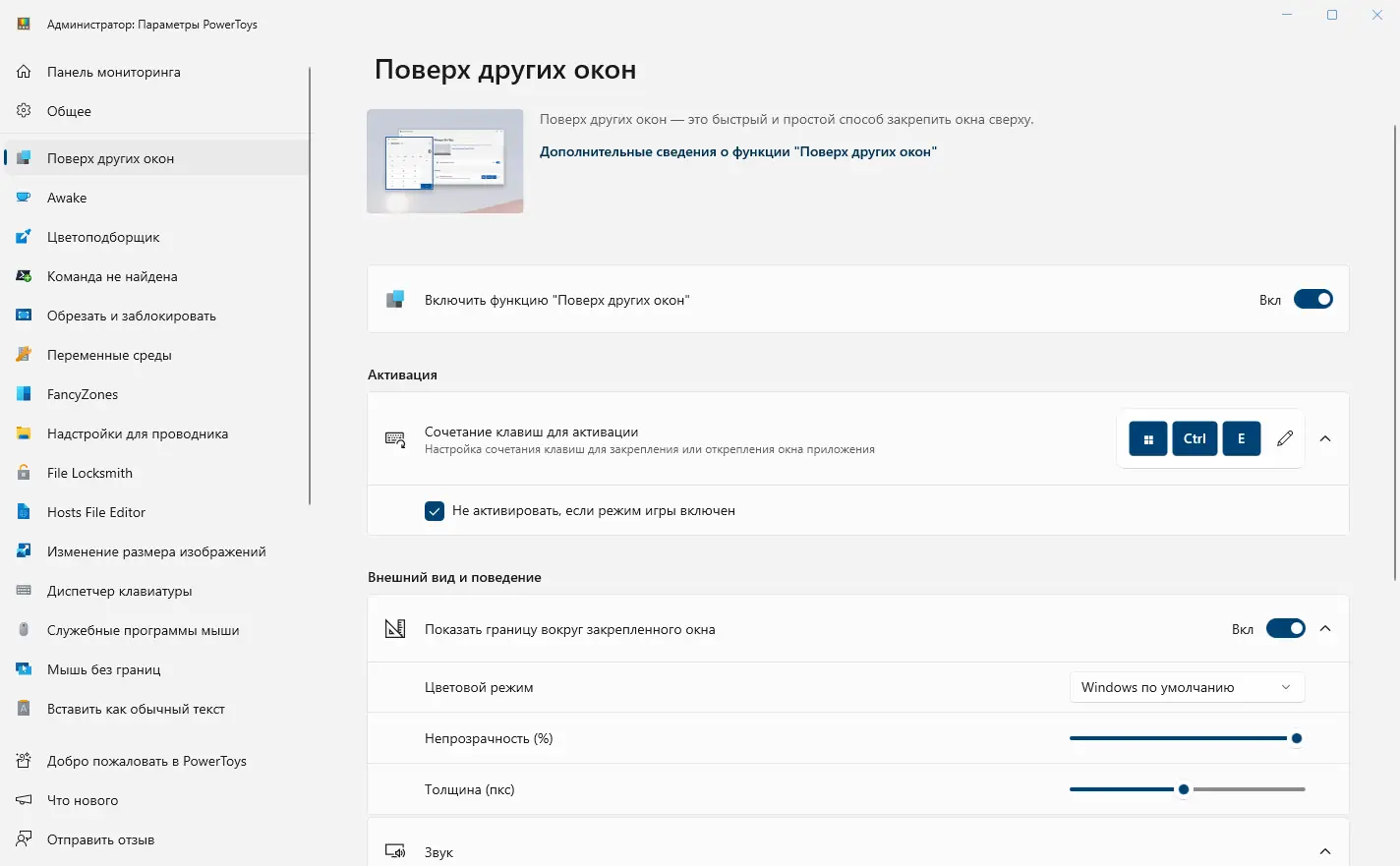Image resolution: width=1400 pixels, height=866 pixels.
Task: Collapse the Сочетание клавиш для активации section
Action: tap(1325, 438)
